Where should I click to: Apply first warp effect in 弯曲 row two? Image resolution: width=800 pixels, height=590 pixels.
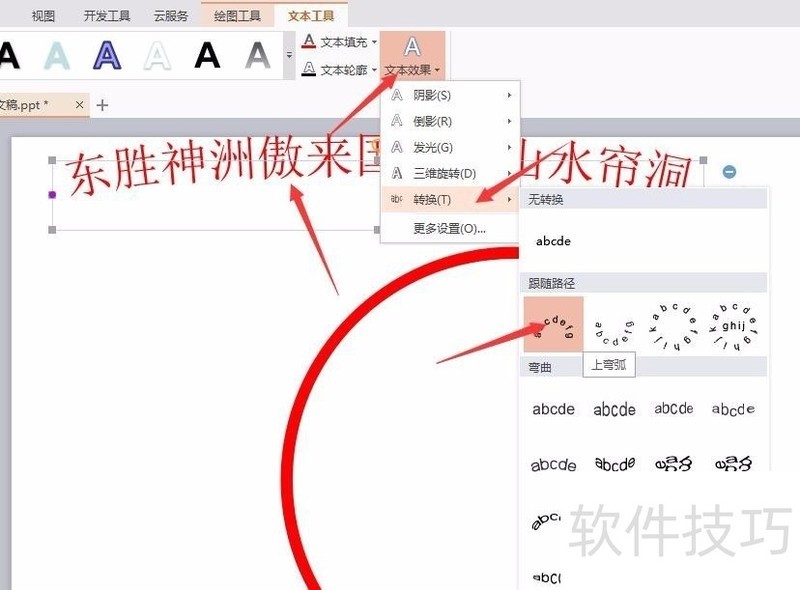coord(554,464)
